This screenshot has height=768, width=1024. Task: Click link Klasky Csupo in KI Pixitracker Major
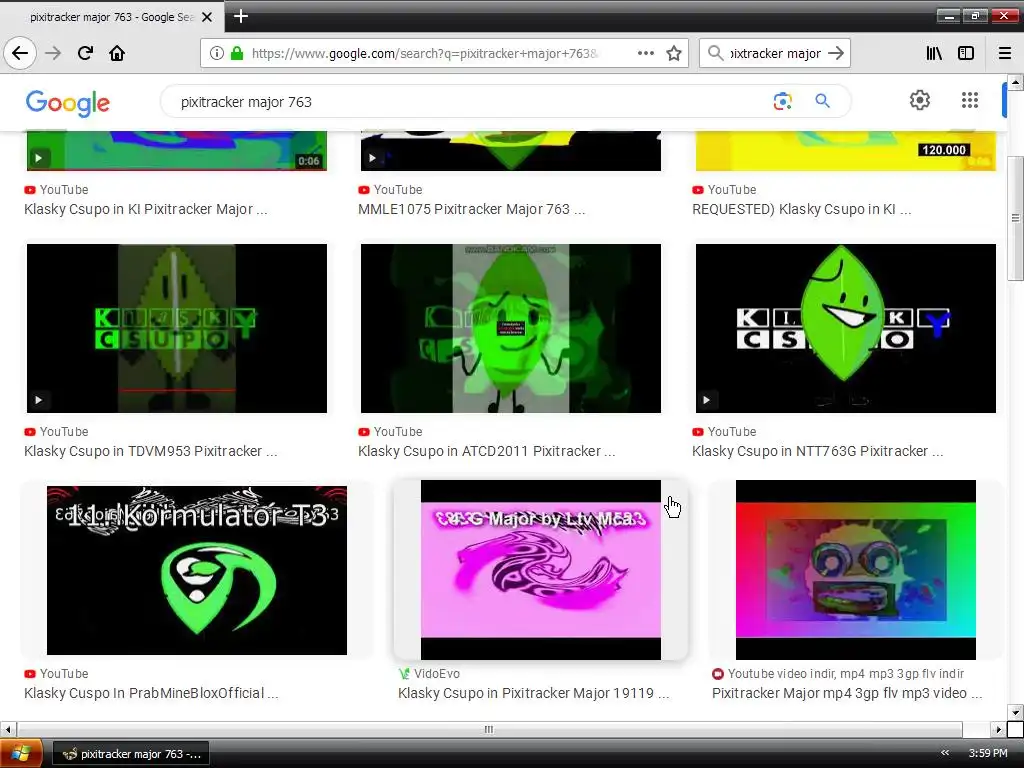(146, 209)
